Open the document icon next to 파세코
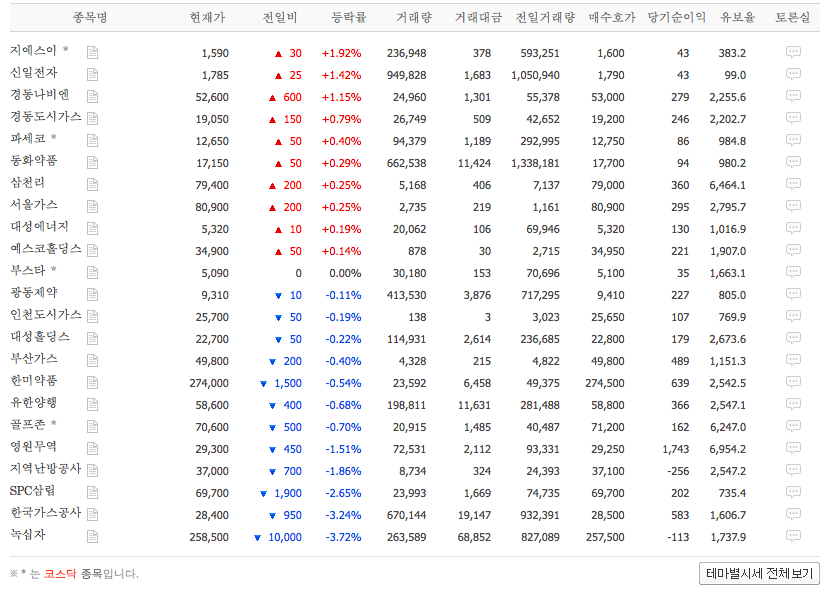Image resolution: width=827 pixels, height=589 pixels. point(92,140)
